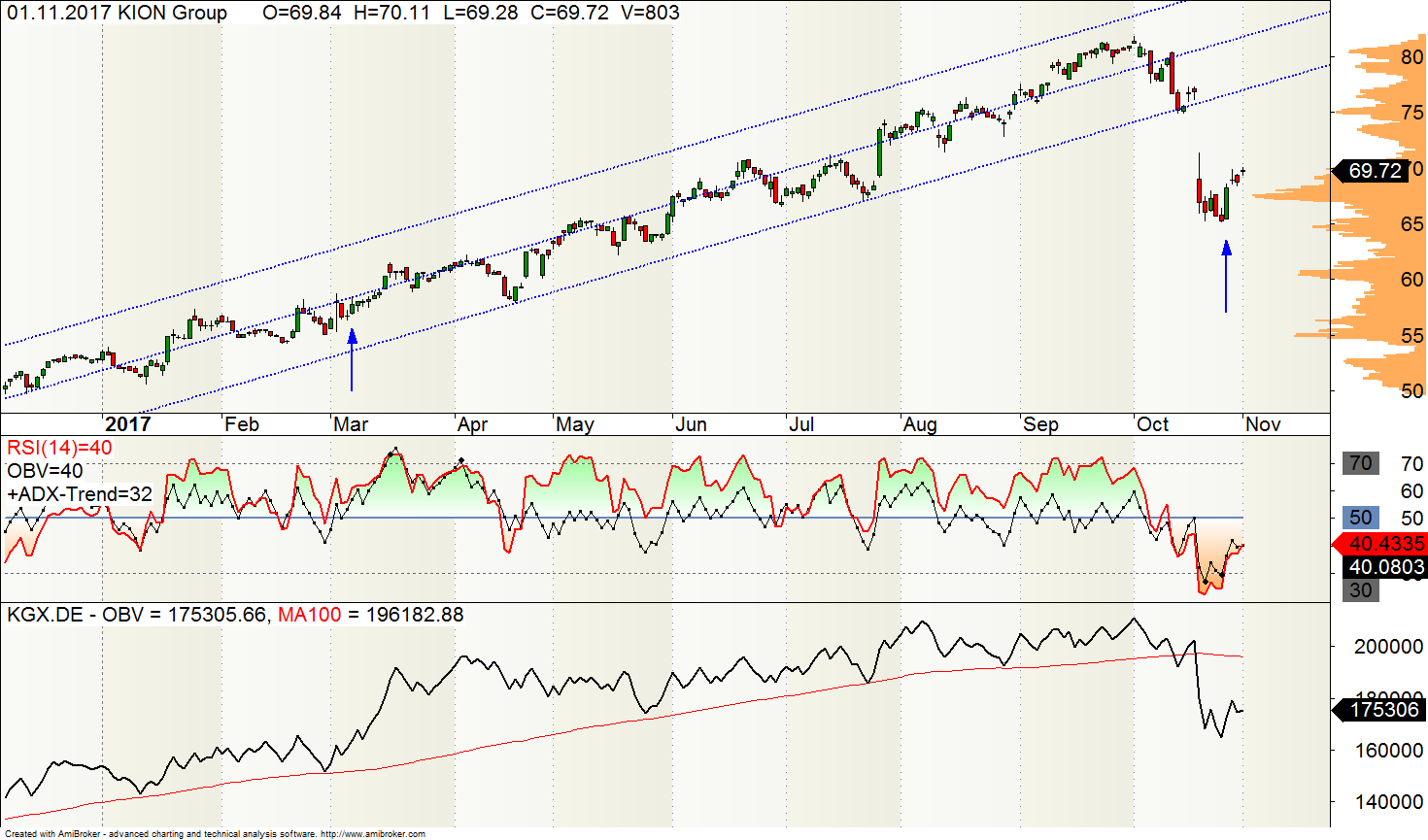Click the '75' price axis label
This screenshot has height=840, width=1428.
click(1411, 113)
